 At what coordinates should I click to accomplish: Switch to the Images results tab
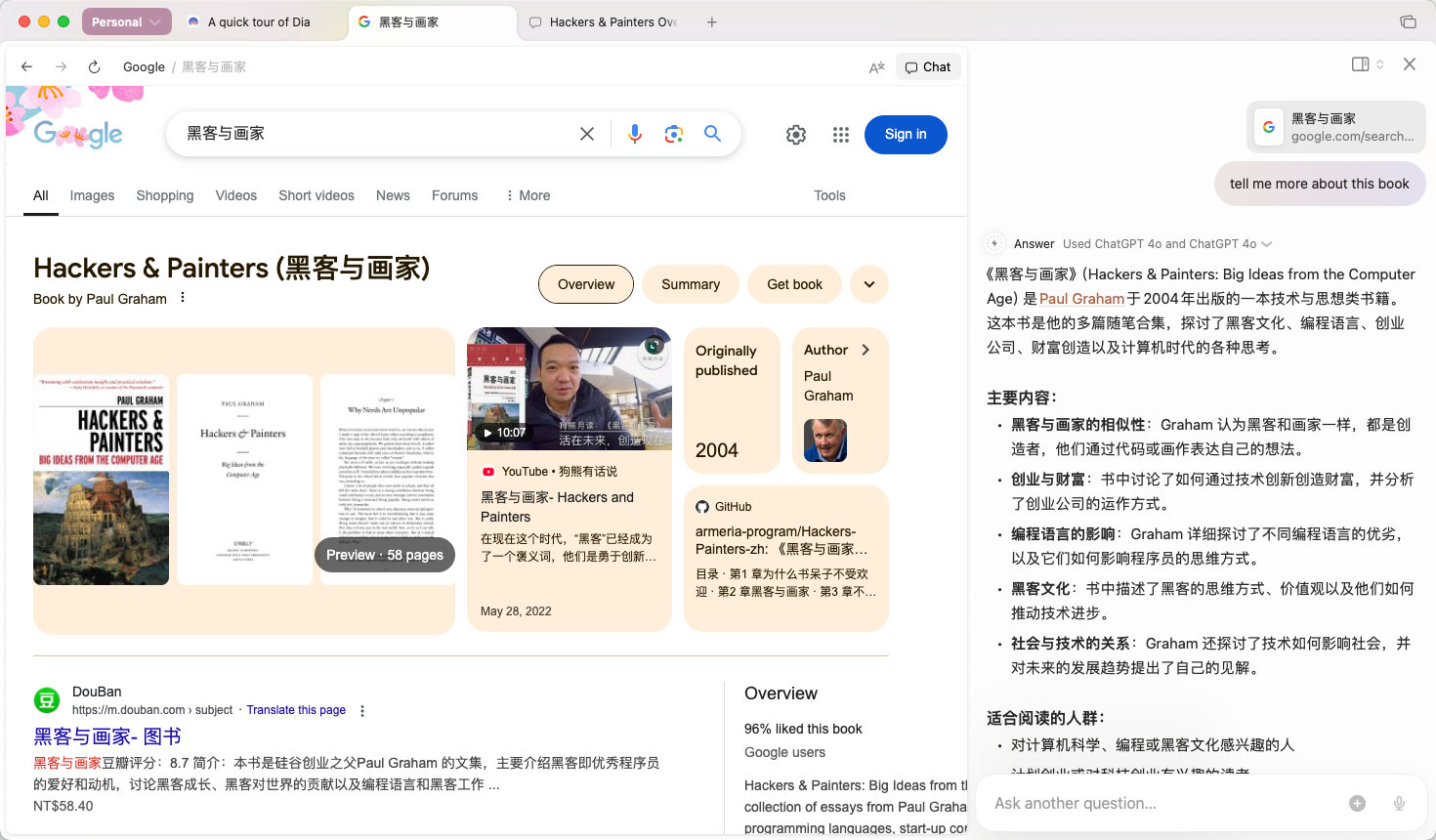[92, 195]
